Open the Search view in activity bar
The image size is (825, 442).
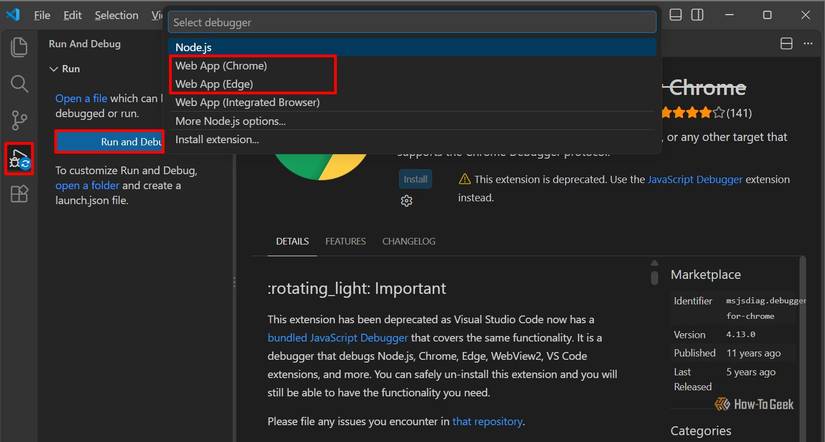(x=19, y=84)
